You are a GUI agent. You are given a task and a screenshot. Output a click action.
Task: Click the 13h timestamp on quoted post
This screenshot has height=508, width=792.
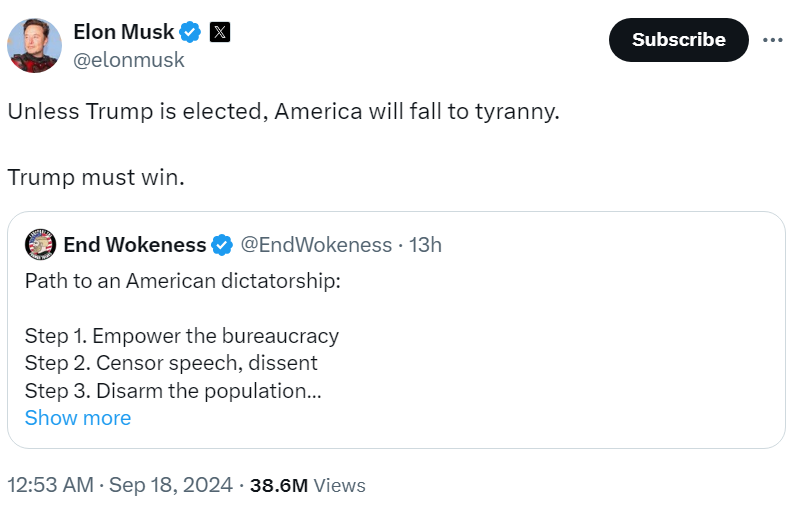click(425, 245)
